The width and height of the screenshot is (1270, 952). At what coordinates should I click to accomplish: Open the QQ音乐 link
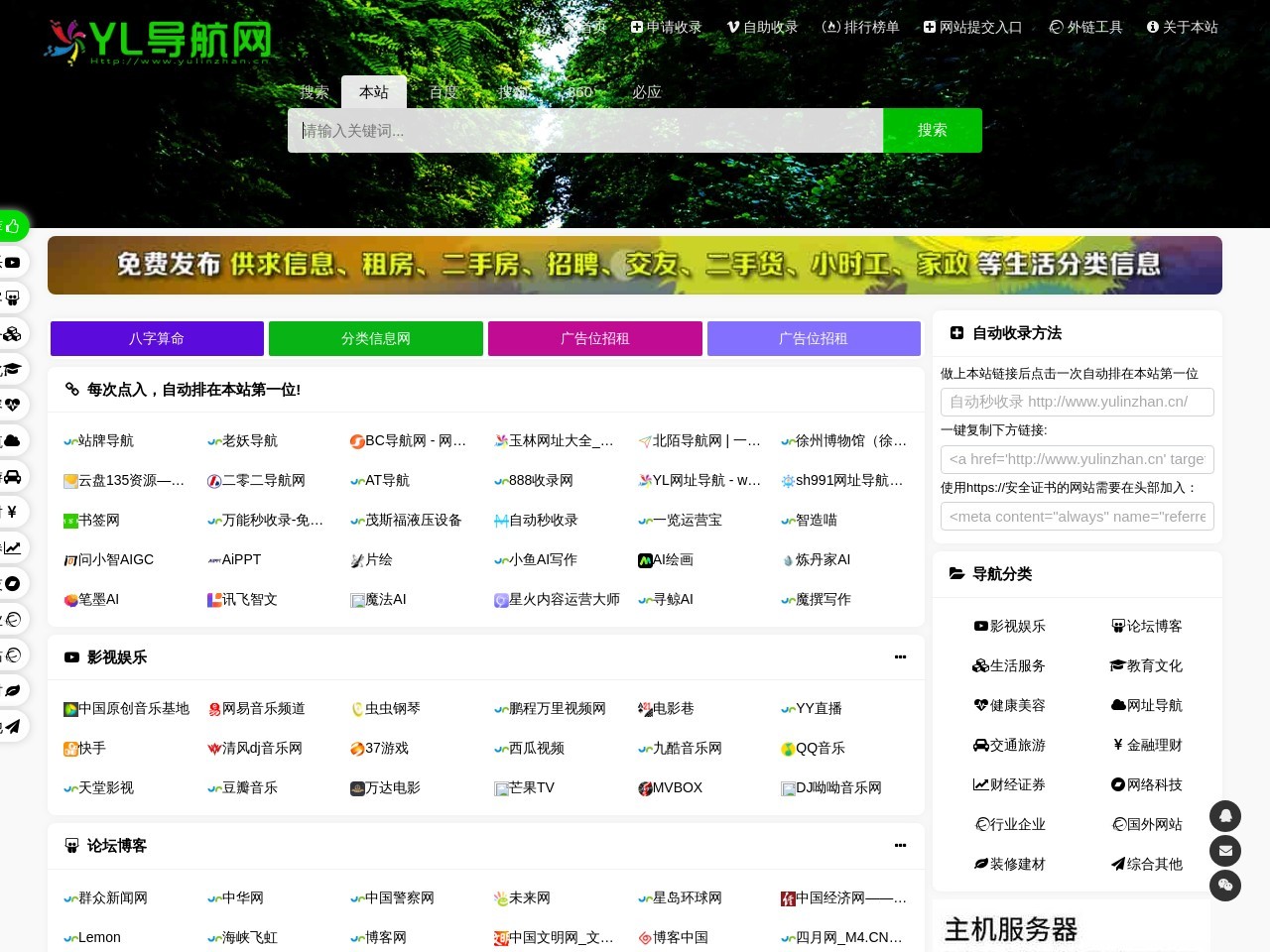pyautogui.click(x=813, y=749)
